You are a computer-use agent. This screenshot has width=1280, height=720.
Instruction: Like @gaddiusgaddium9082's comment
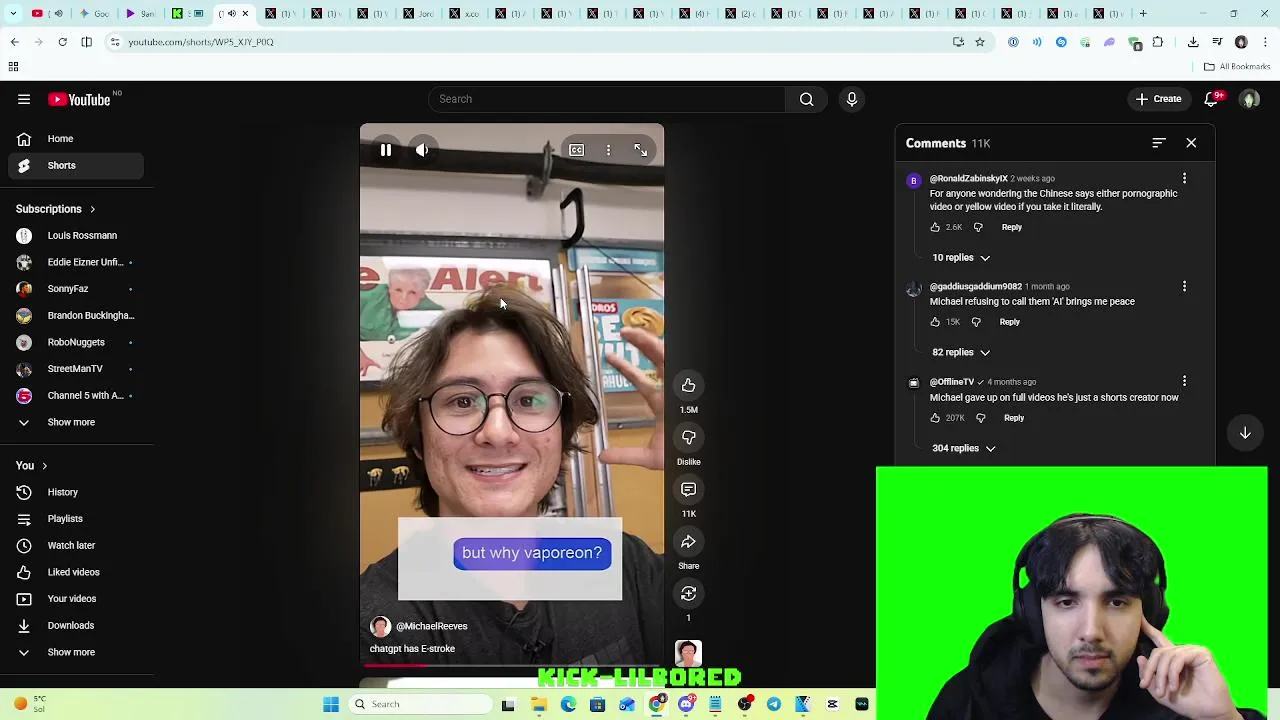[x=935, y=322]
